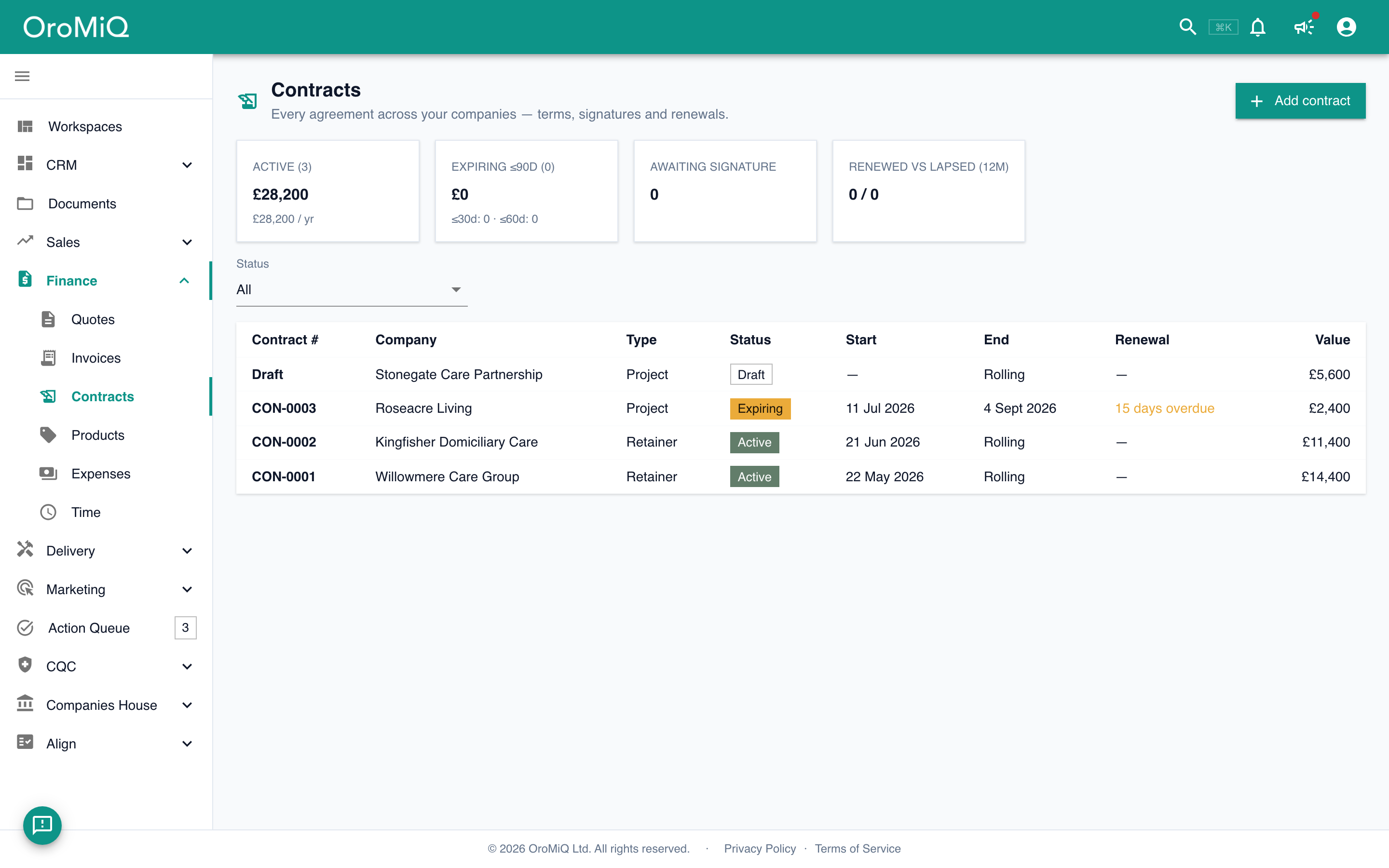Click the announcements megaphone icon
Image resolution: width=1389 pixels, height=868 pixels.
tap(1304, 27)
